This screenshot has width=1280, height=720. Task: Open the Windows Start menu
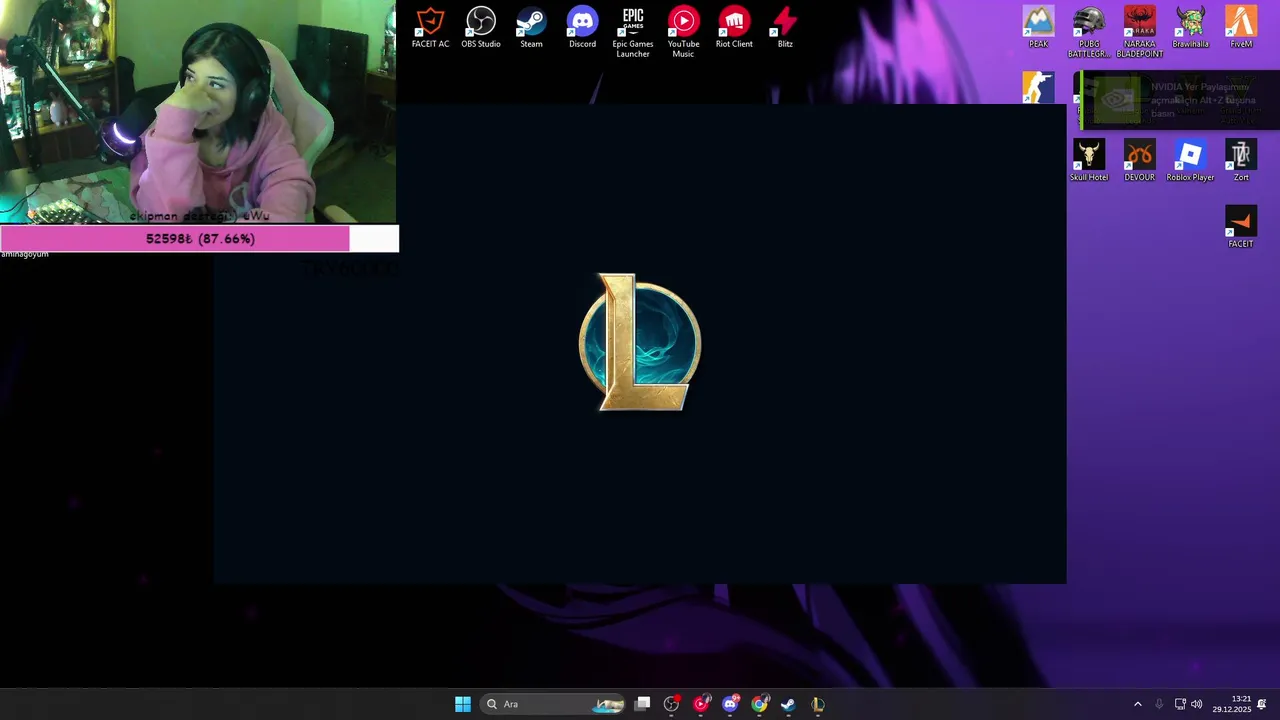tap(463, 704)
